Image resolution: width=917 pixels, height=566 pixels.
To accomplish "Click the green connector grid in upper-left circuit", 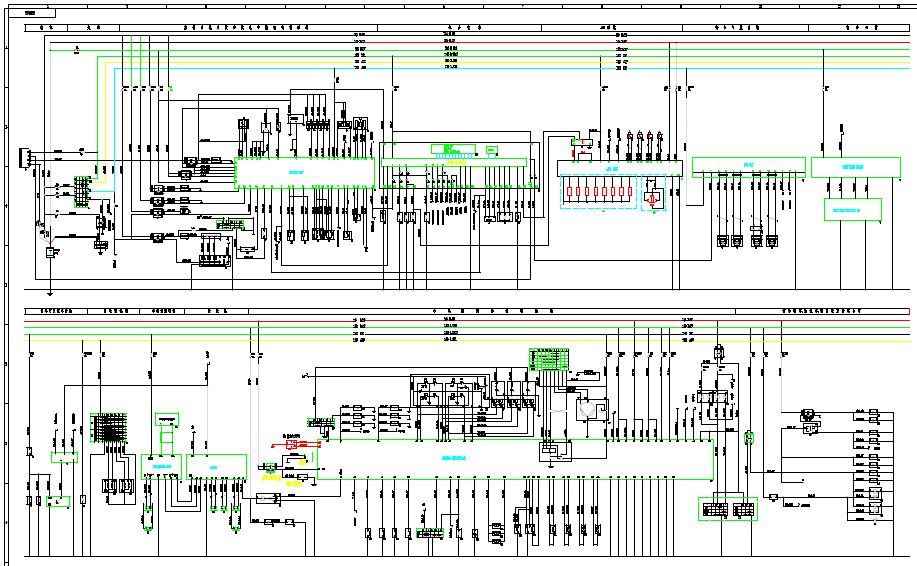I will [x=82, y=188].
